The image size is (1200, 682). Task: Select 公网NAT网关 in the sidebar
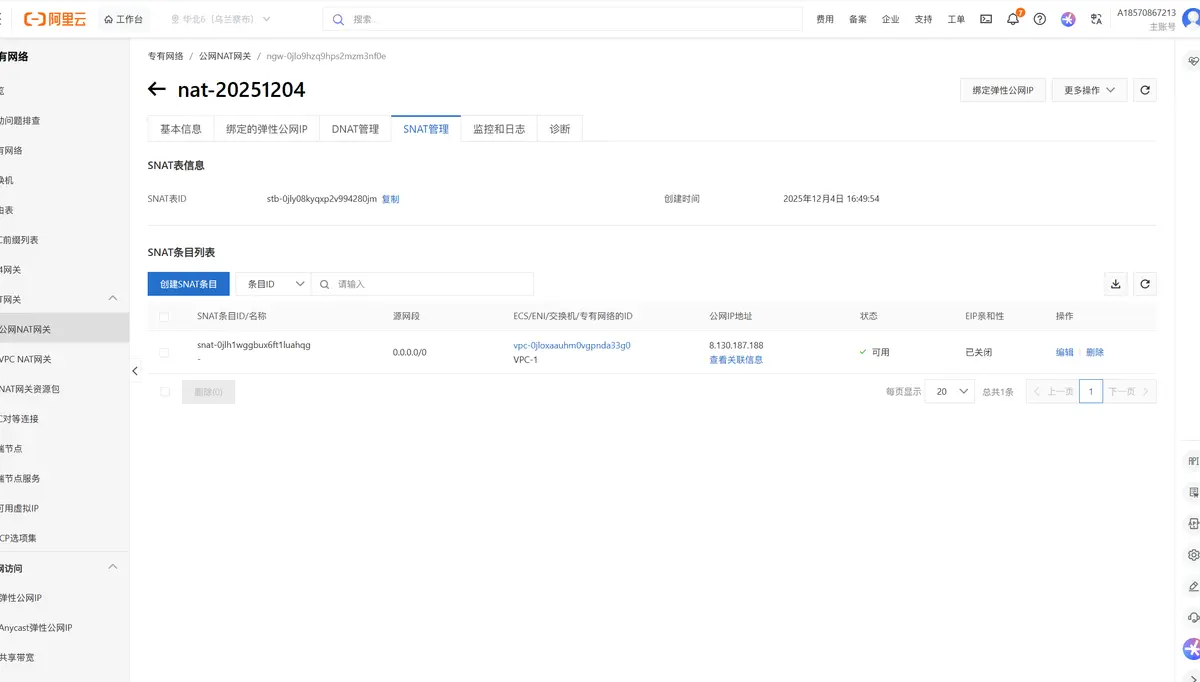(64, 329)
